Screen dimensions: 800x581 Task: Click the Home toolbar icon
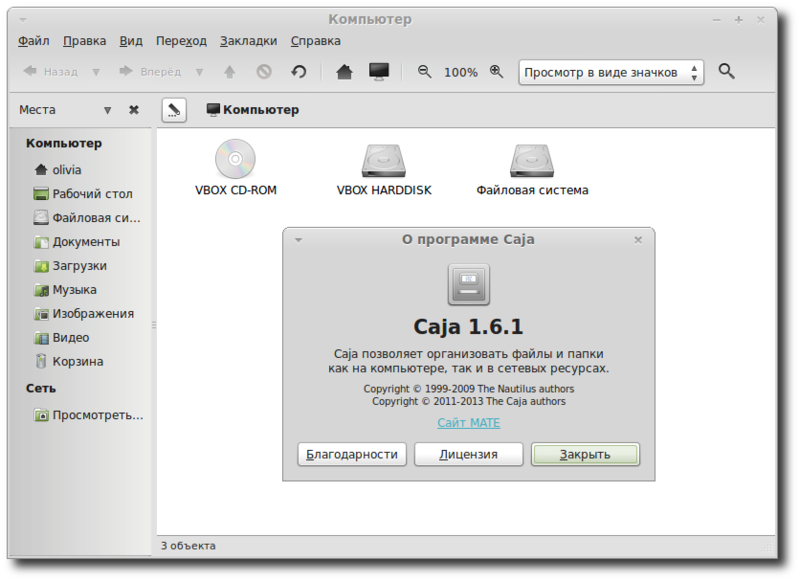344,71
